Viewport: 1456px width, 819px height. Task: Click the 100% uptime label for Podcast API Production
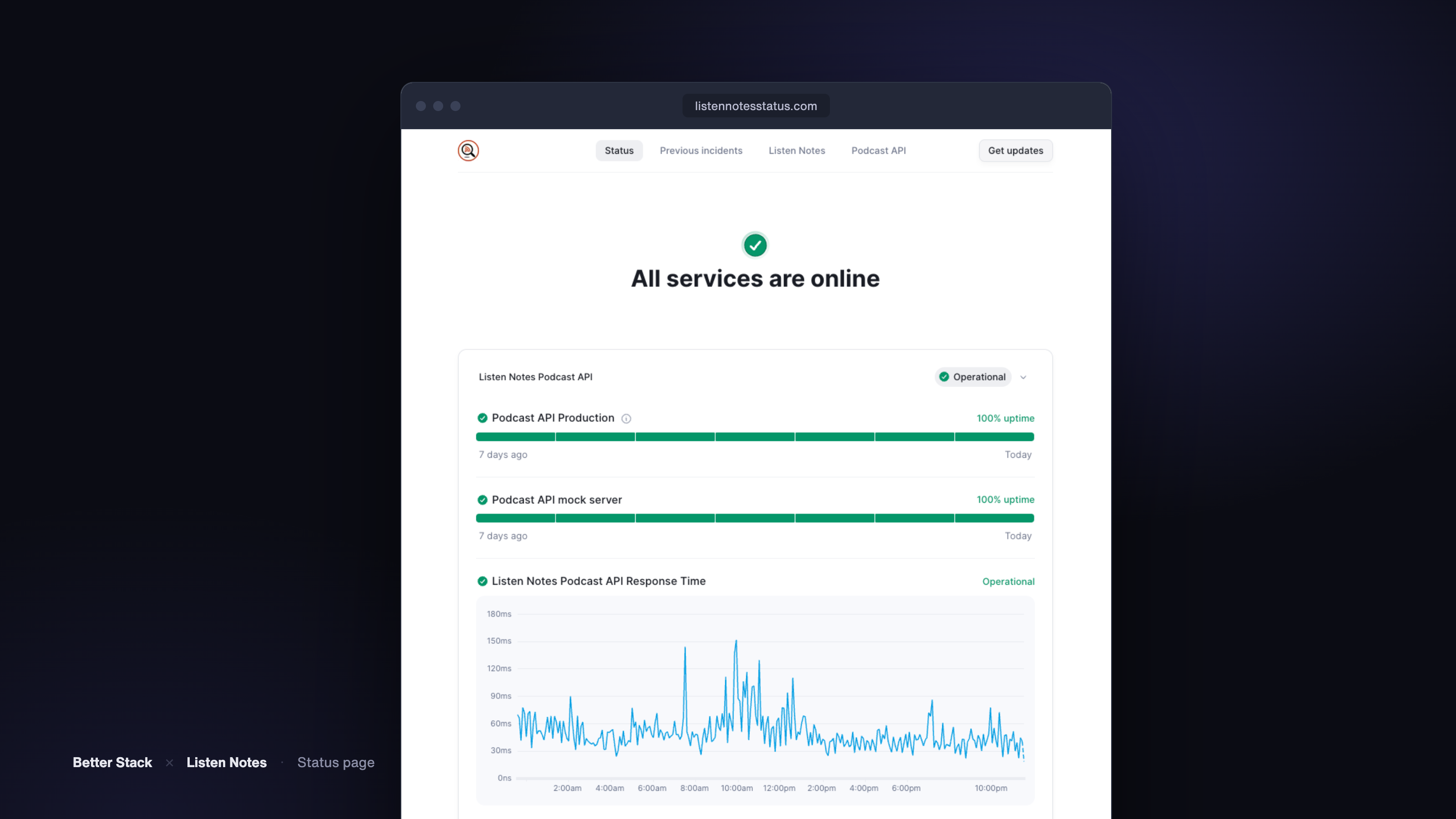tap(1006, 418)
